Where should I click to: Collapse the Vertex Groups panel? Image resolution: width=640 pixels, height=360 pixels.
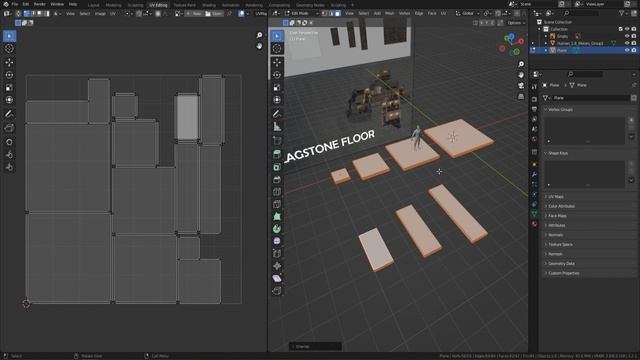(x=589, y=109)
